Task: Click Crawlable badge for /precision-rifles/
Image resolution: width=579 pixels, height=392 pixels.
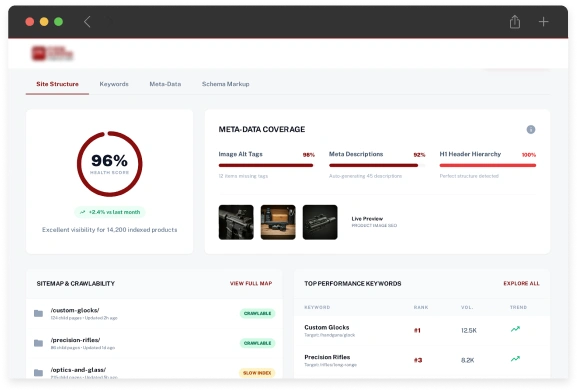Action: pyautogui.click(x=257, y=343)
